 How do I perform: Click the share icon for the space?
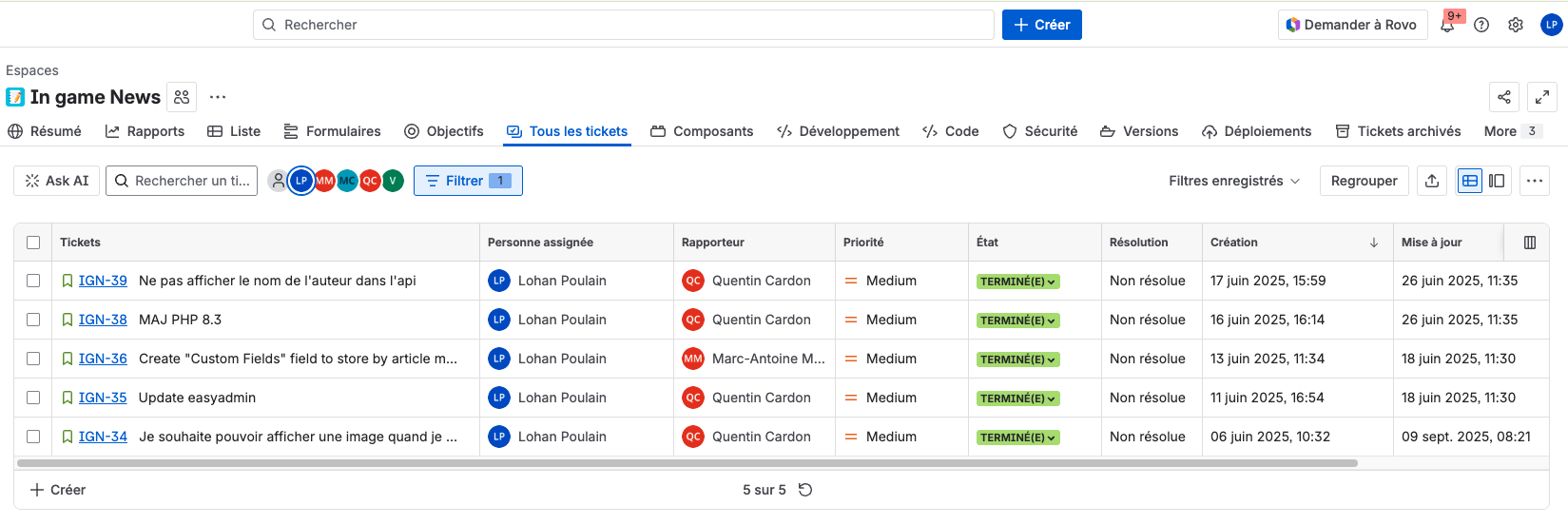[x=1504, y=97]
